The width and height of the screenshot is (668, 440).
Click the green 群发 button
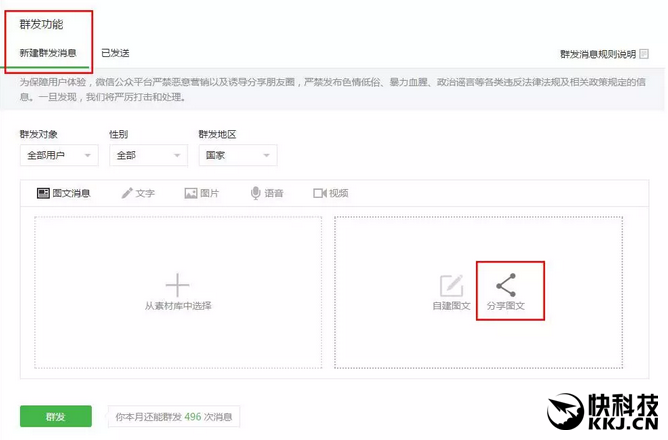(56, 416)
